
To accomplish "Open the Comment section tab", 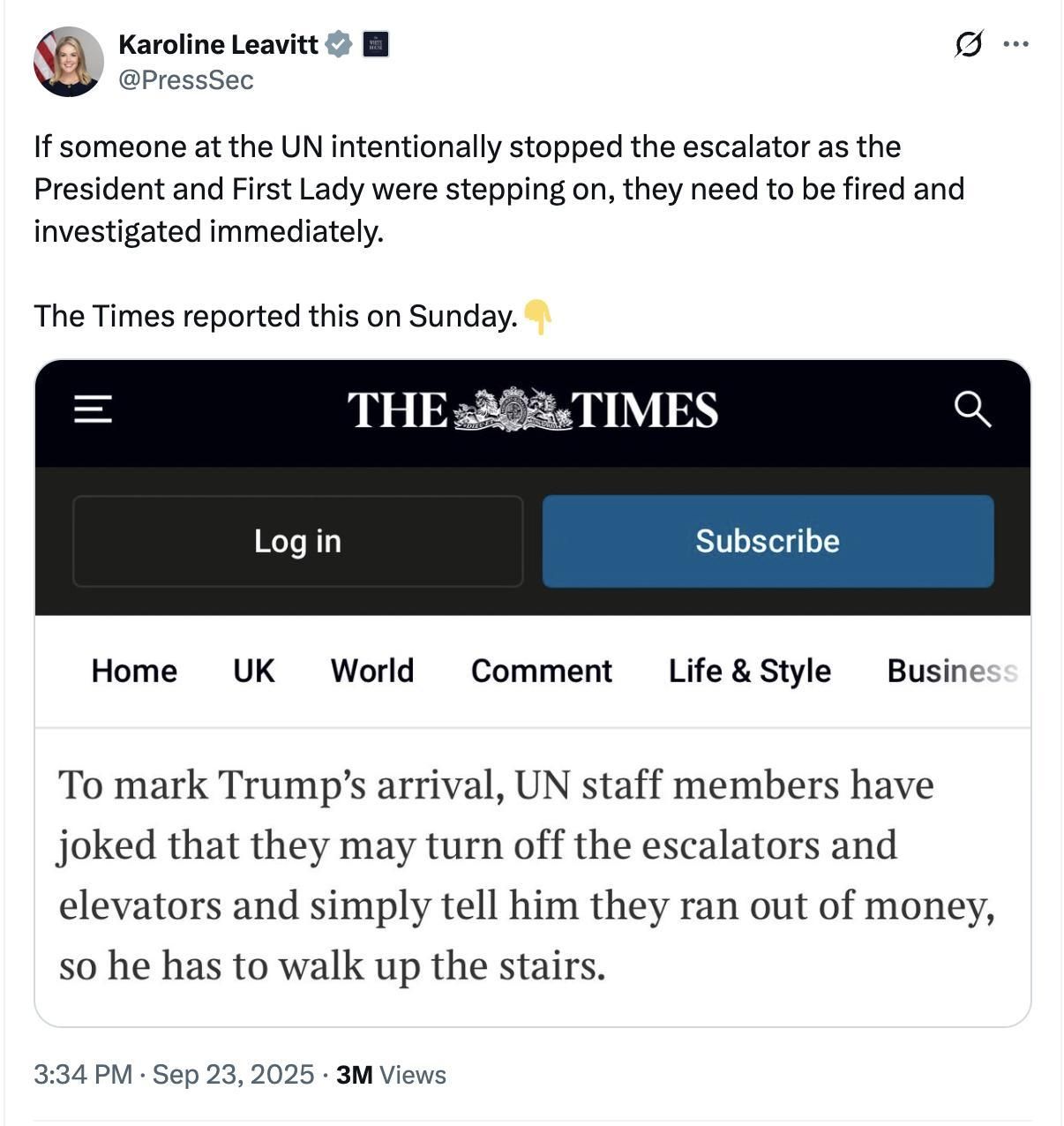I will point(542,671).
